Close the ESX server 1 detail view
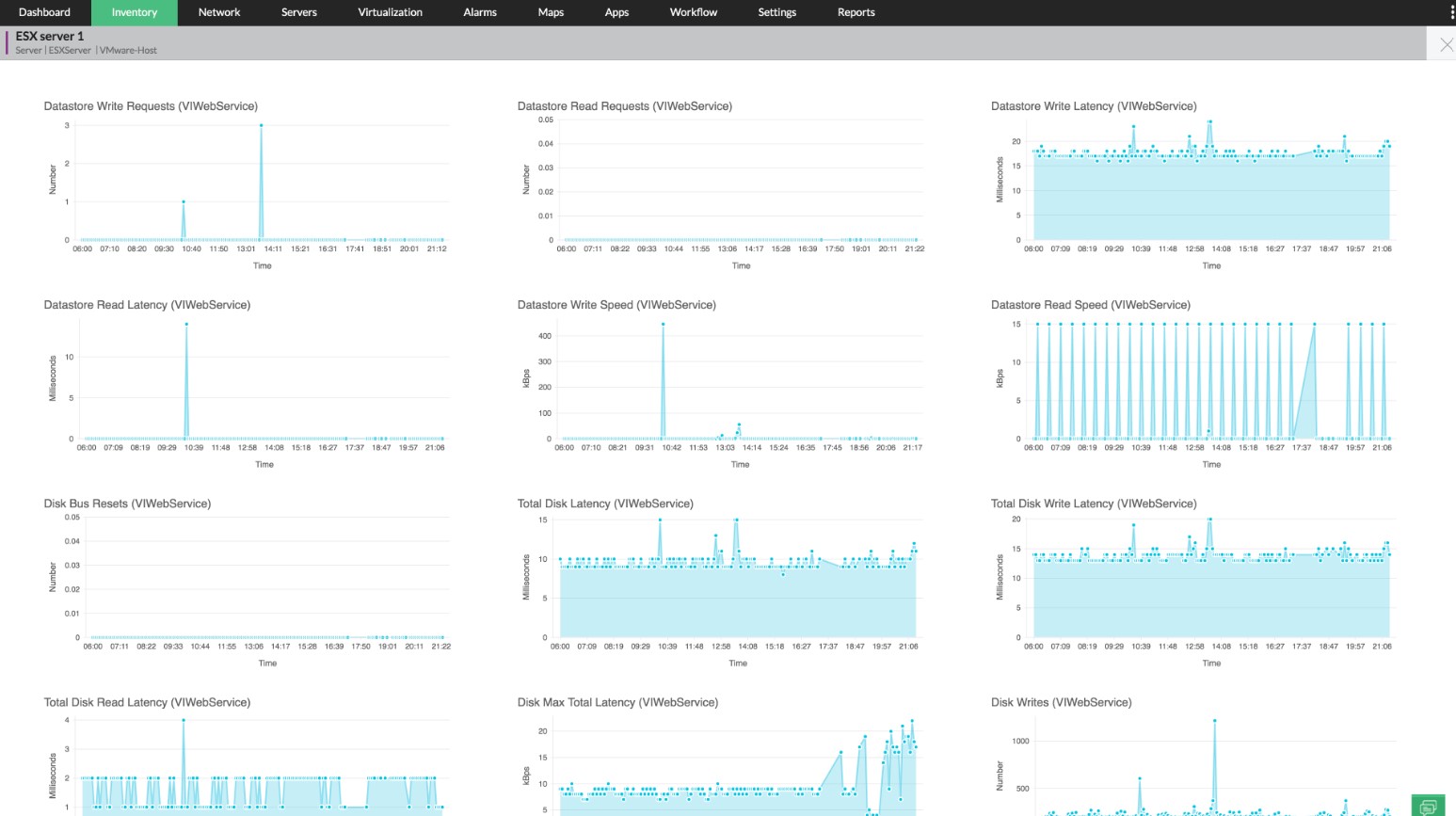The width and height of the screenshot is (1456, 816). pos(1445,43)
